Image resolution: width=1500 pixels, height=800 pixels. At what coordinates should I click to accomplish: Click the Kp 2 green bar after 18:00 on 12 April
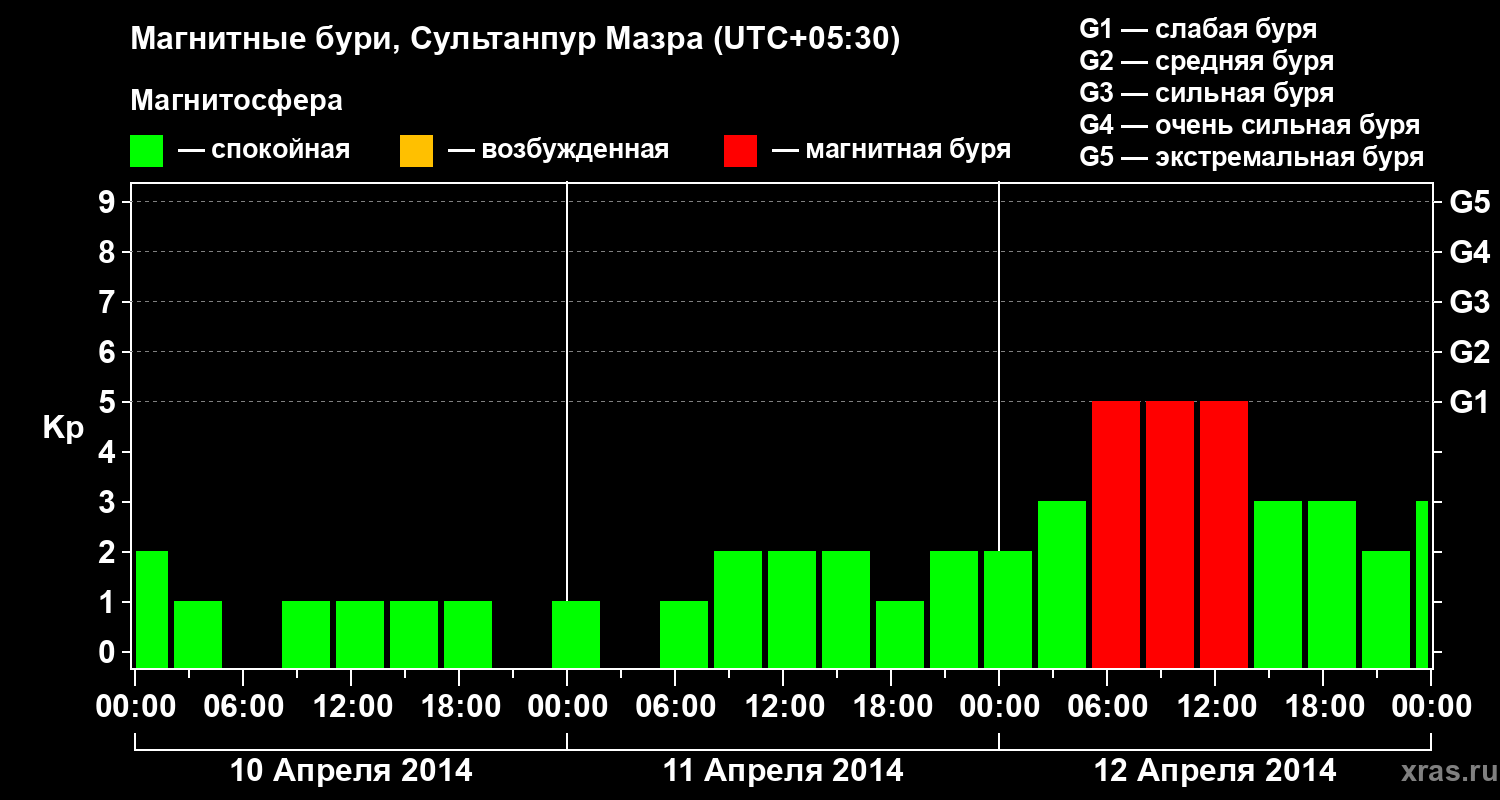tap(1386, 609)
